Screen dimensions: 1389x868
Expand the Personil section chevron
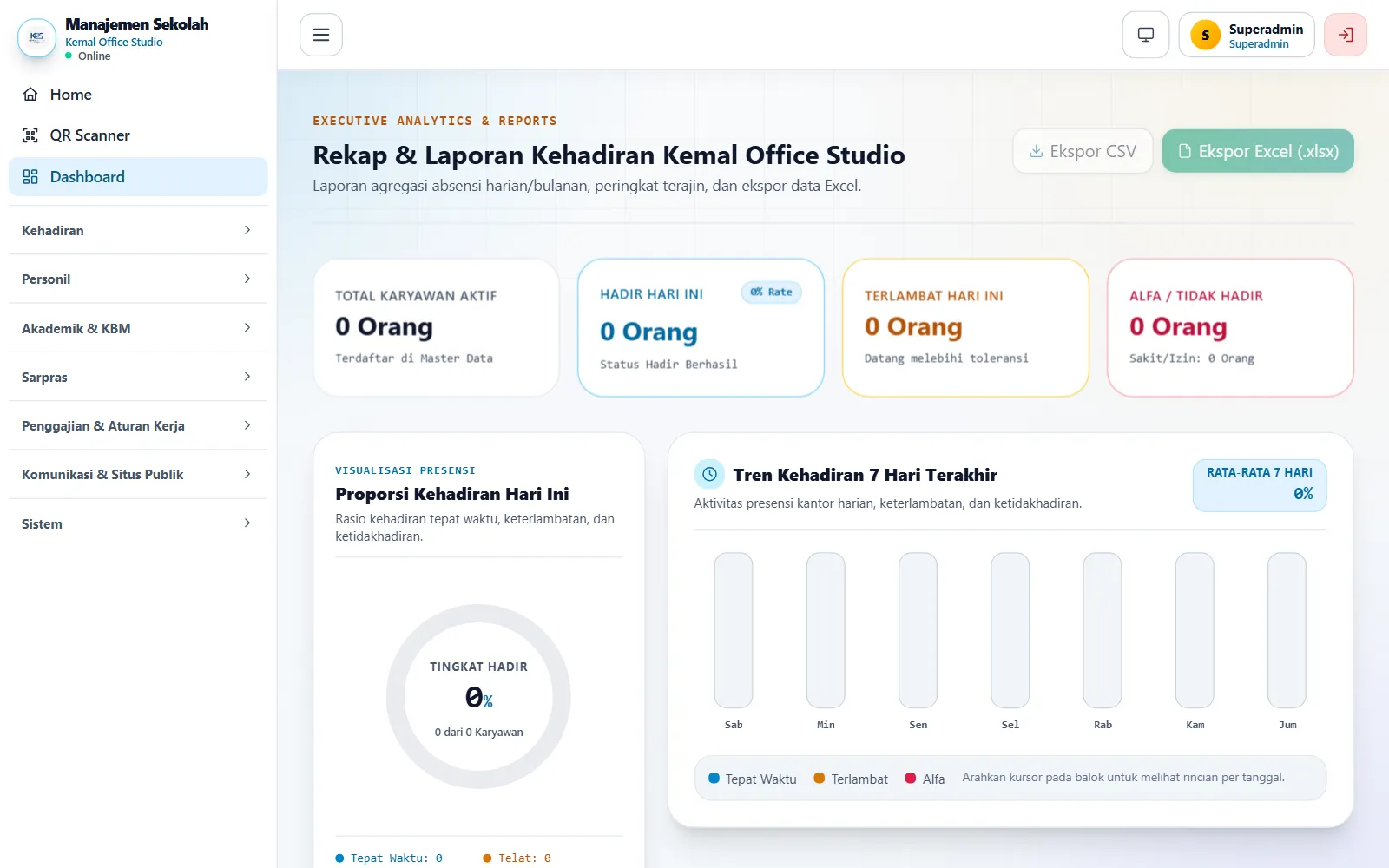pyautogui.click(x=247, y=279)
